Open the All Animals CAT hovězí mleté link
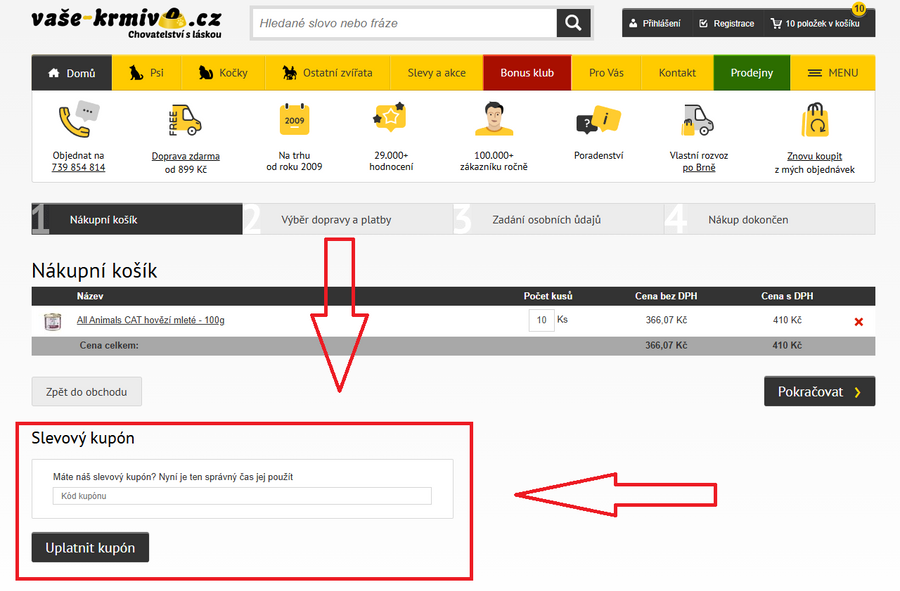 click(151, 320)
